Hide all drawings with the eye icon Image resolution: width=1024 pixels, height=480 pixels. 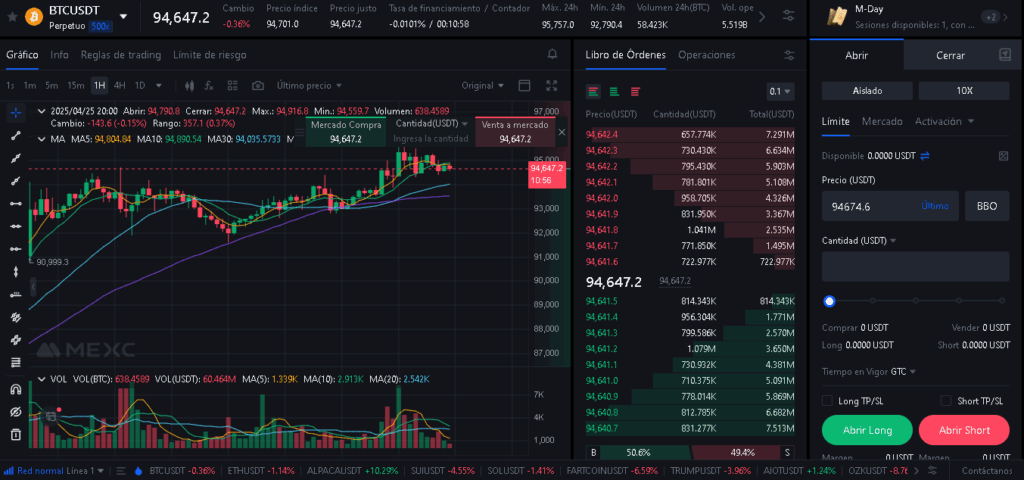[16, 412]
